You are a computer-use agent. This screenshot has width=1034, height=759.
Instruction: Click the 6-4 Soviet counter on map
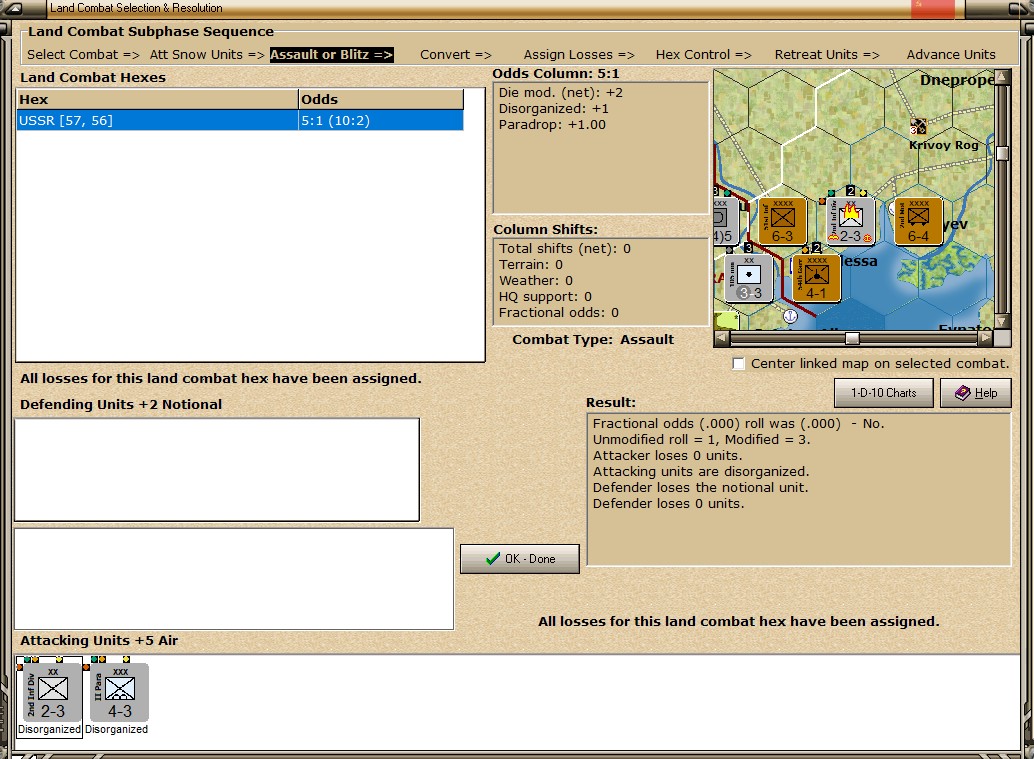(918, 221)
